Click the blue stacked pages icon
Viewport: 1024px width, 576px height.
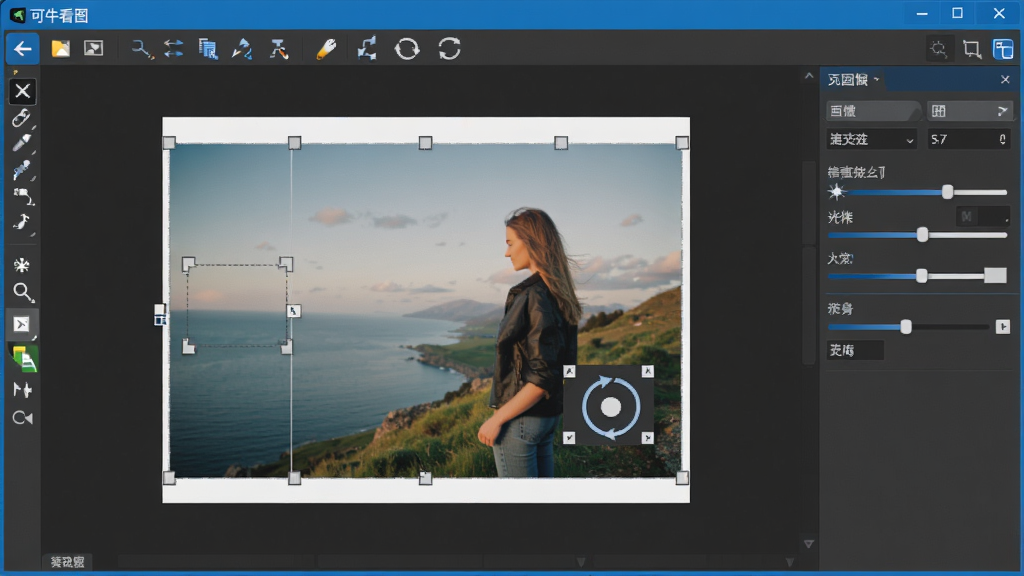[208, 49]
